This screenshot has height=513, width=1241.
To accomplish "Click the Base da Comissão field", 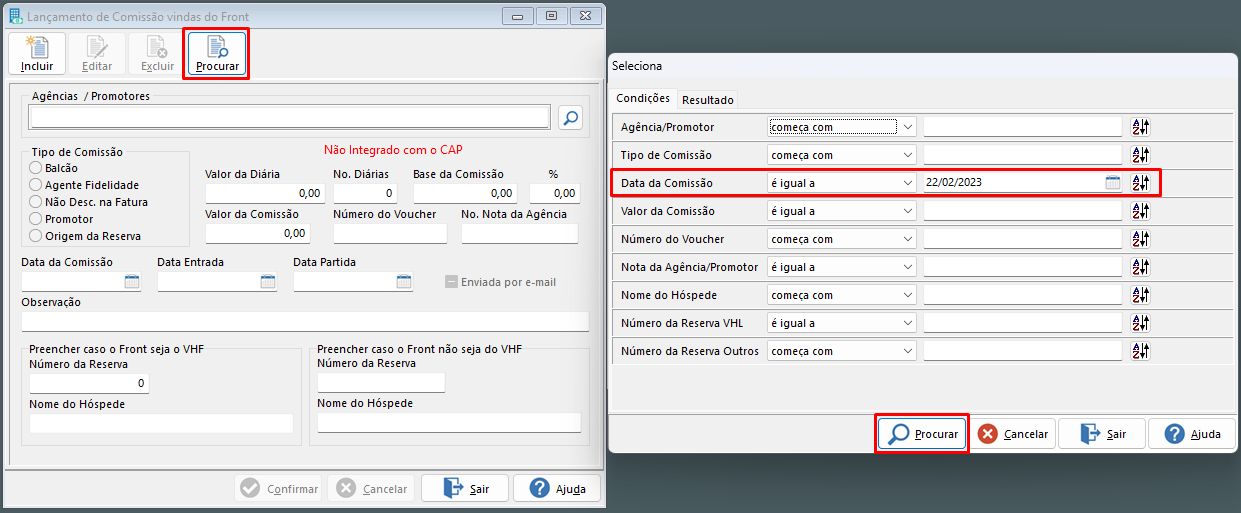I will (466, 192).
